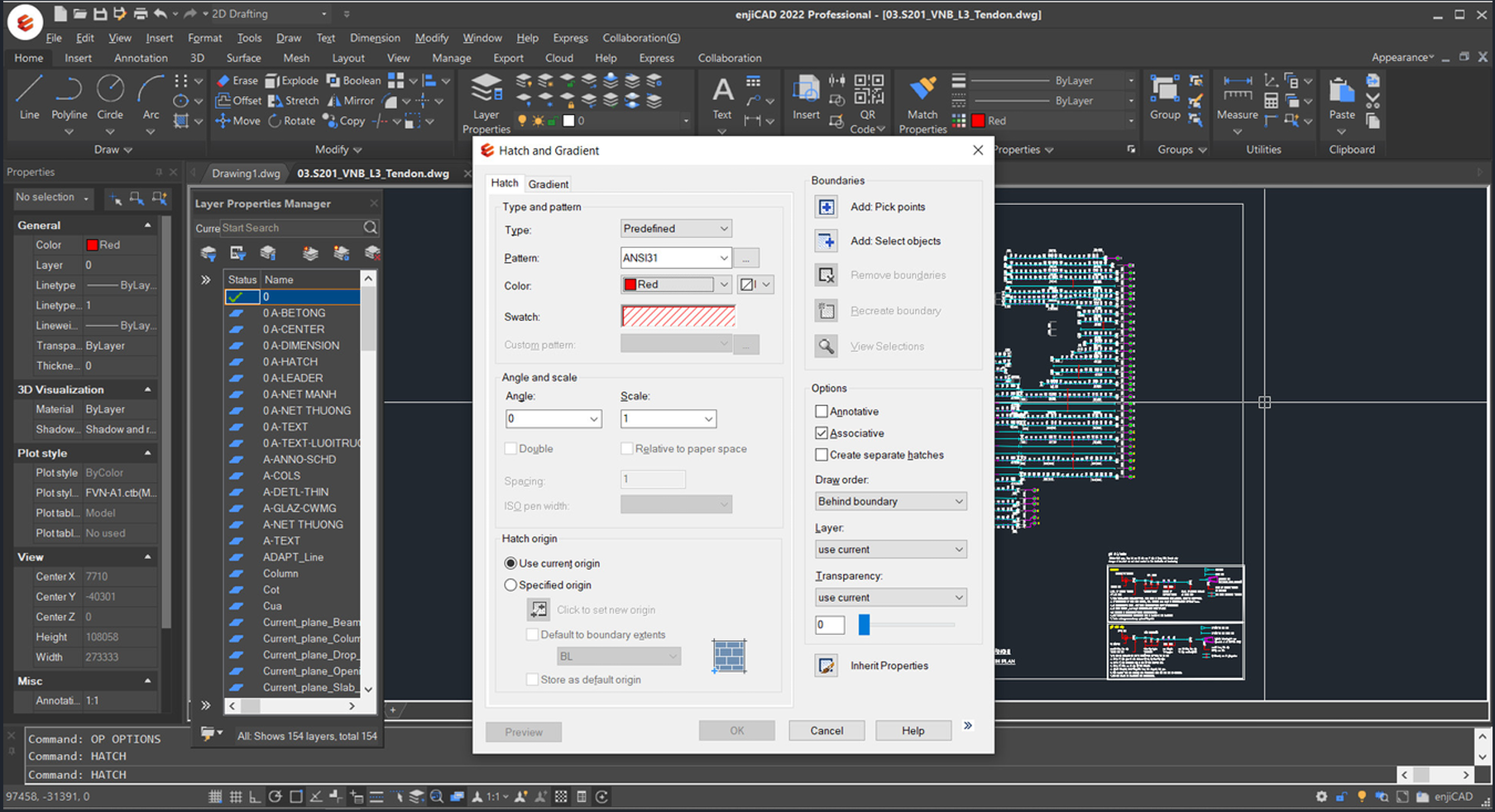Select the Specified origin radio button
This screenshot has width=1495, height=812.
point(510,585)
